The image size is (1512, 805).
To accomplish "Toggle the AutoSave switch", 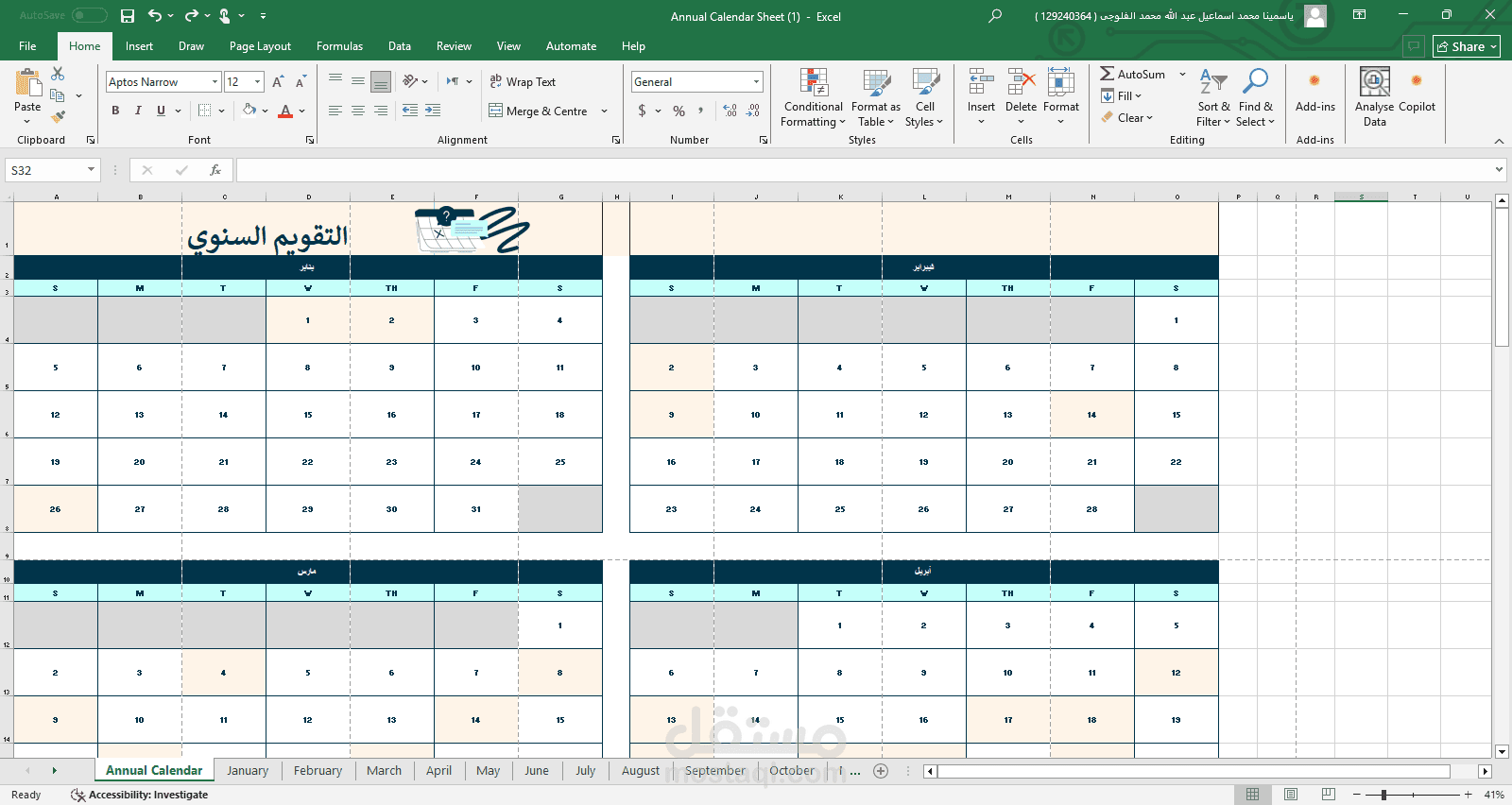I will coord(89,16).
